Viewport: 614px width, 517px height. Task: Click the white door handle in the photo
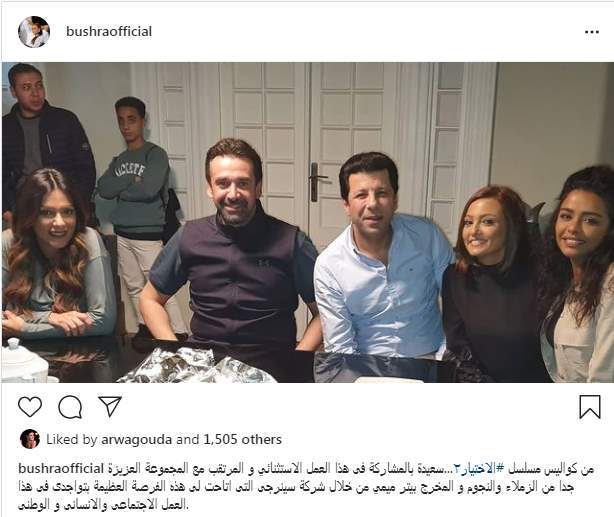[x=316, y=182]
